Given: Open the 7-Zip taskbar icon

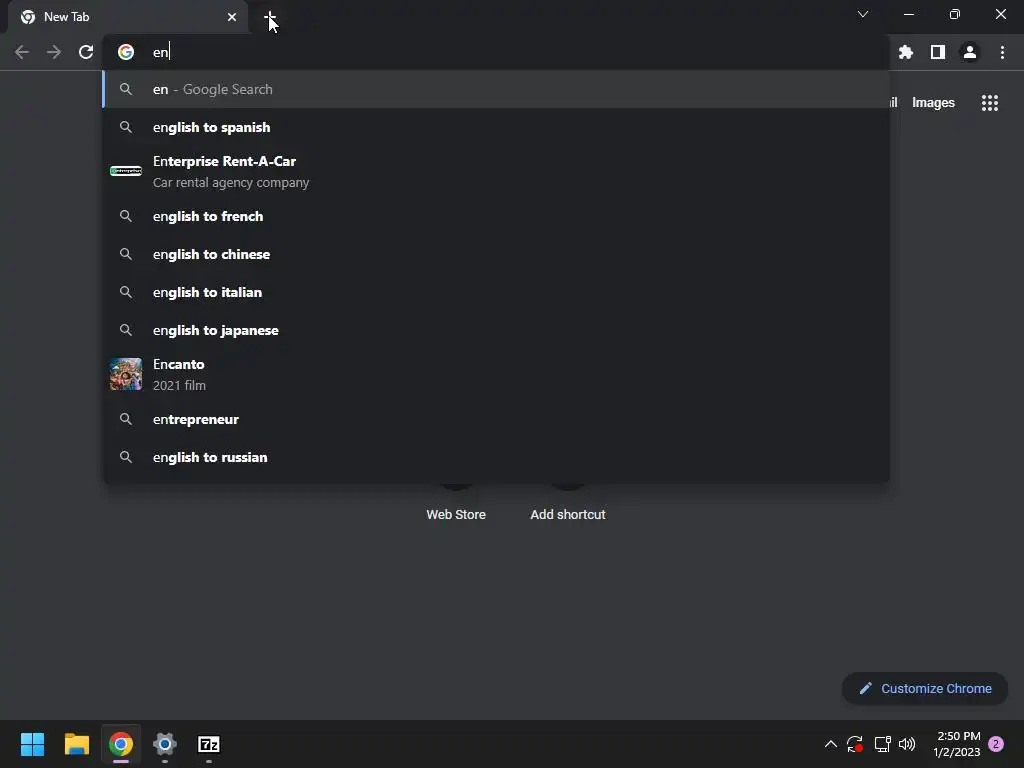Looking at the screenshot, I should tap(209, 744).
